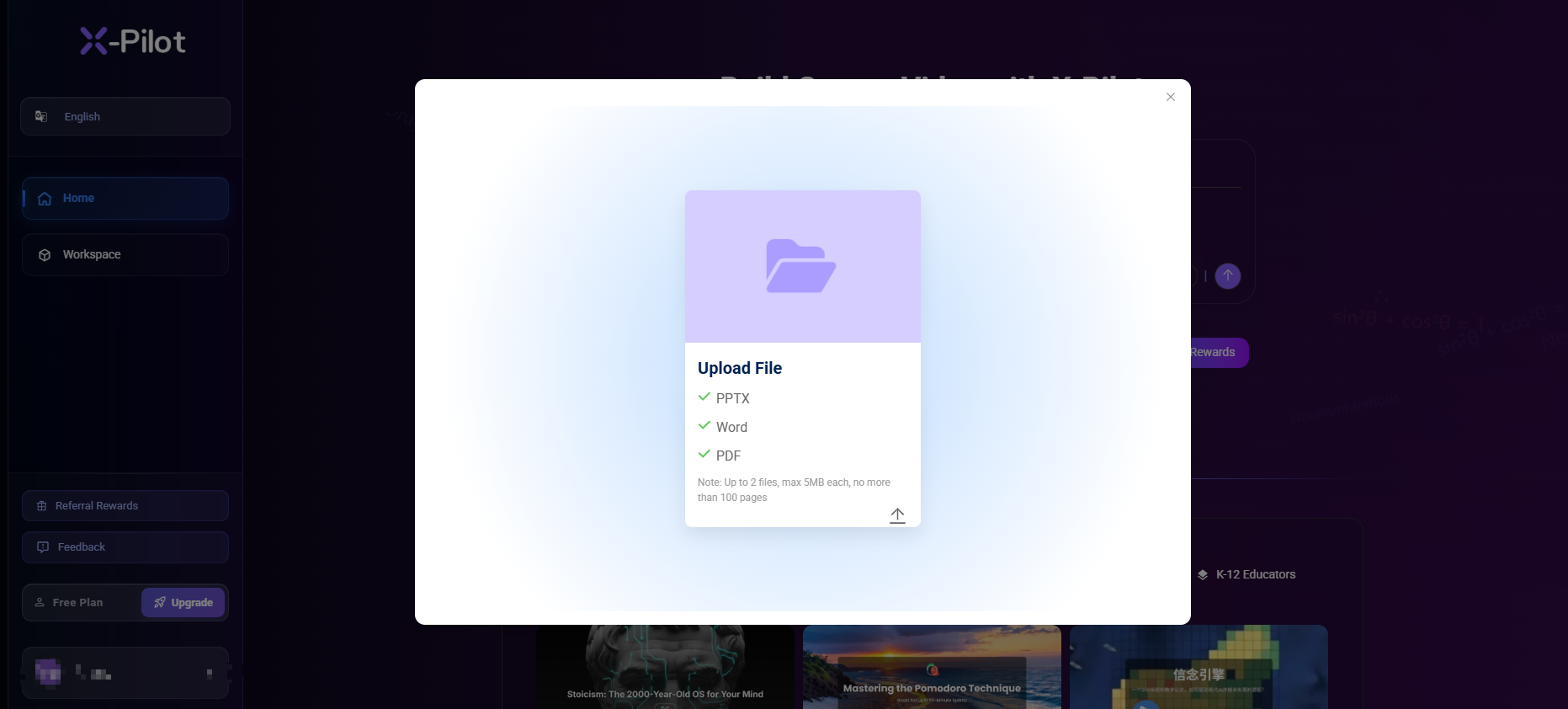The height and width of the screenshot is (709, 1568).
Task: Open the Mastering the Pomodoro Technique thumbnail
Action: (x=932, y=666)
